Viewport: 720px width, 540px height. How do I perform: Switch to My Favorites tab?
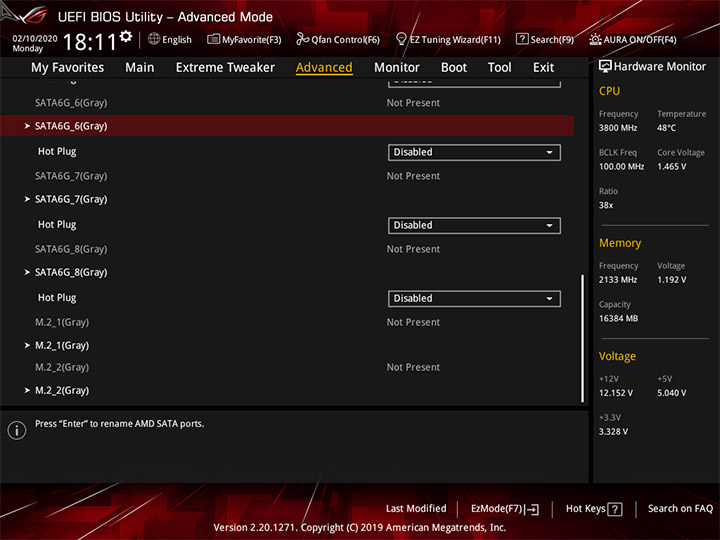68,68
